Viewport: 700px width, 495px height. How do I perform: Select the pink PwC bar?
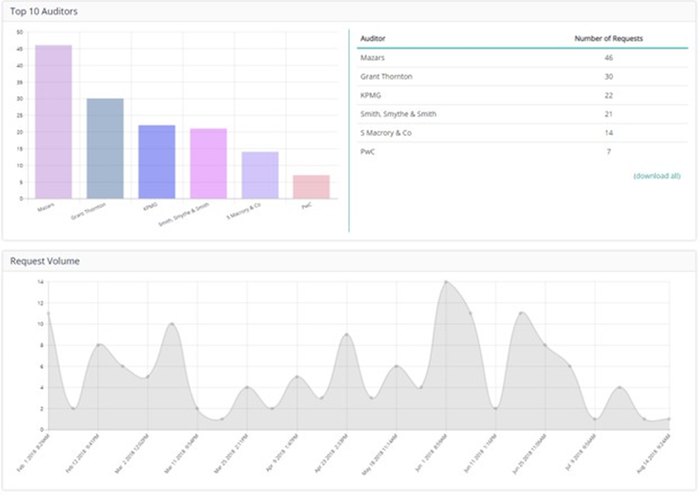tap(311, 187)
